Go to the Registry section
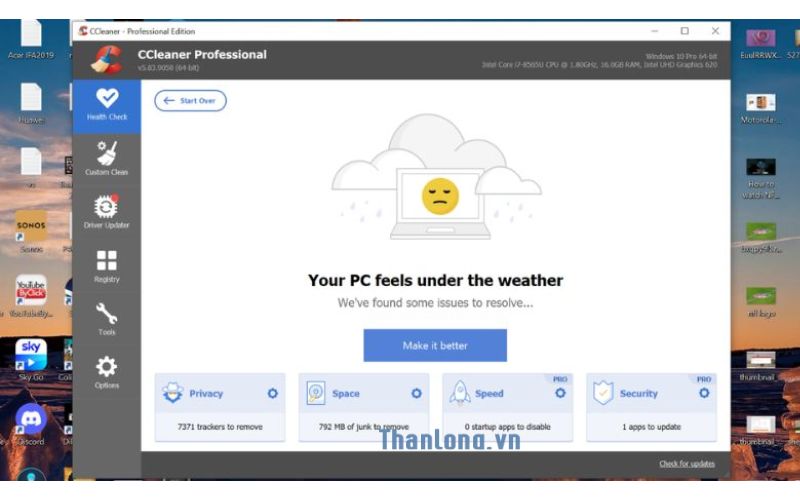 106,265
